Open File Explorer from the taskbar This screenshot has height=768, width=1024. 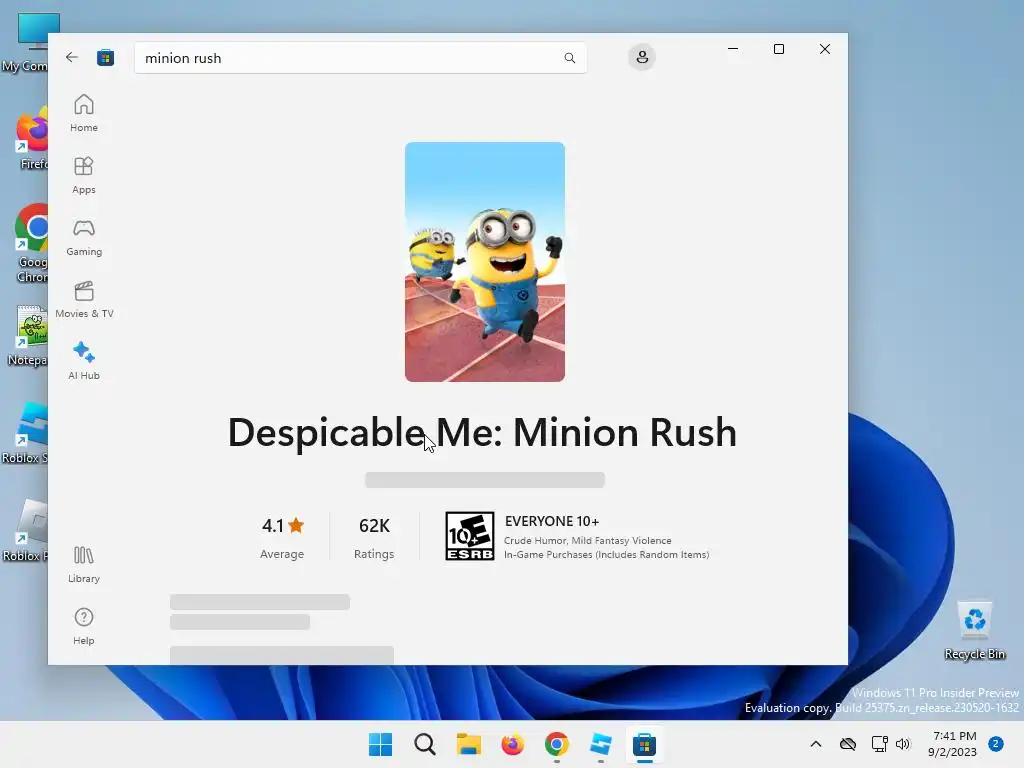coord(468,744)
